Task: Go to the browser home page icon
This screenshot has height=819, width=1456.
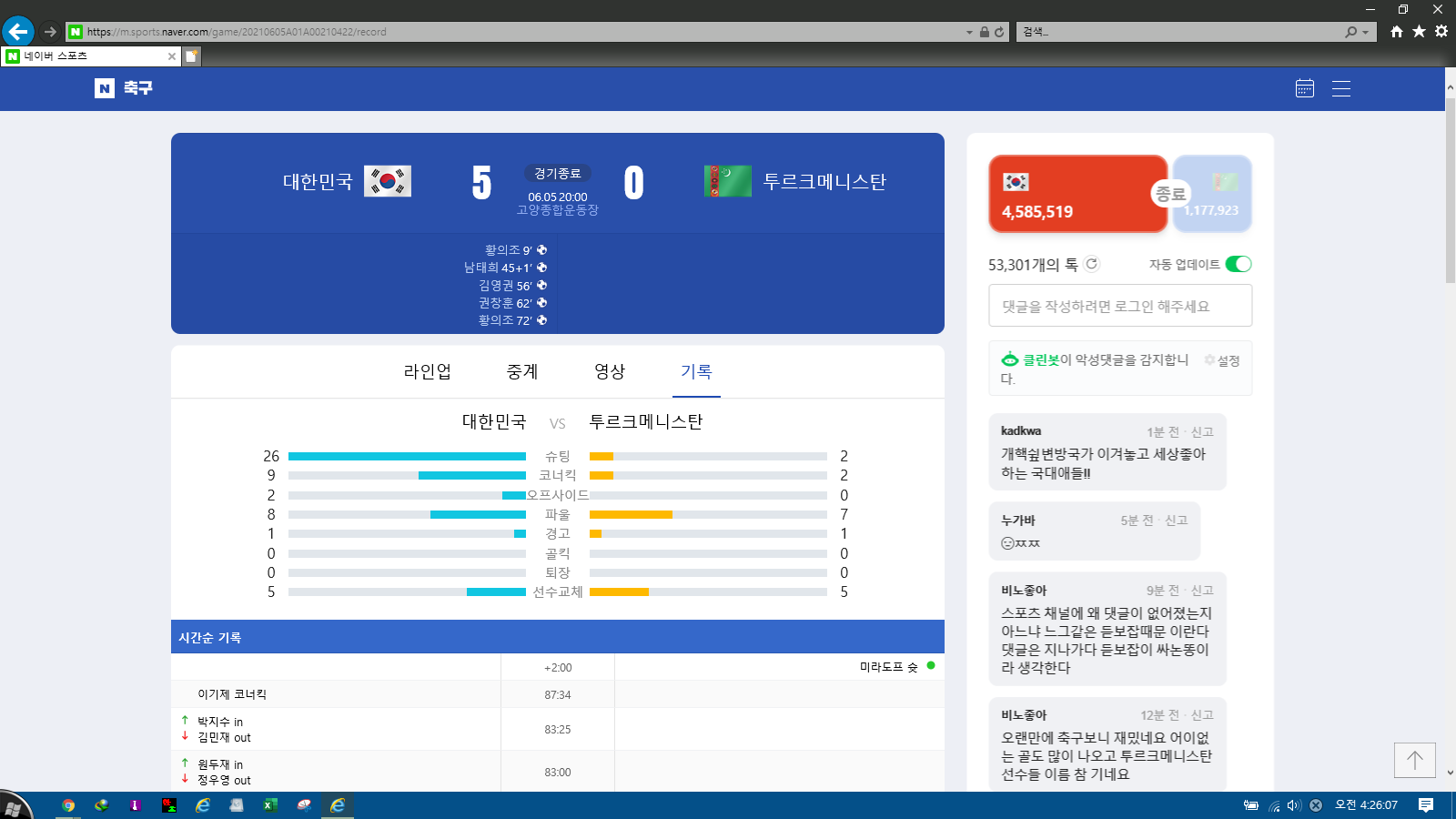Action: 1397,32
